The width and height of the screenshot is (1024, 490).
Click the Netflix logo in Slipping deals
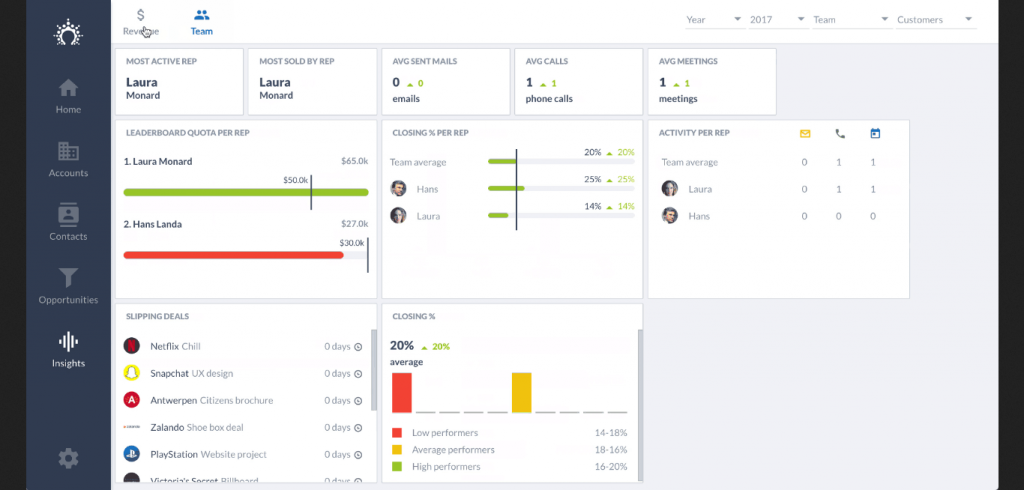[x=132, y=346]
